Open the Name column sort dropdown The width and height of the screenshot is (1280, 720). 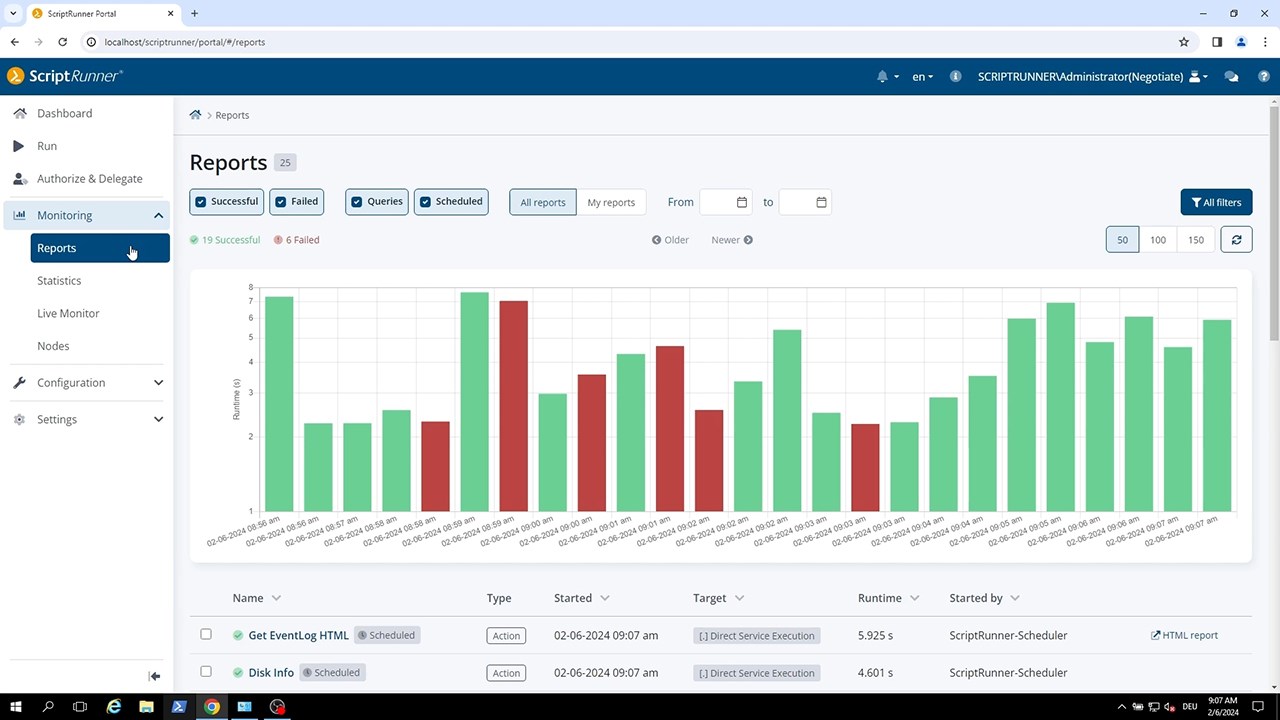(x=276, y=598)
